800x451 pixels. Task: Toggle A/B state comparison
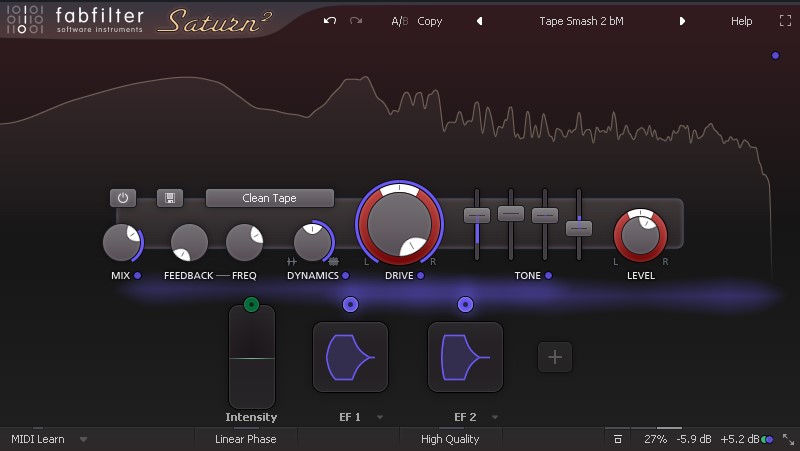click(399, 21)
